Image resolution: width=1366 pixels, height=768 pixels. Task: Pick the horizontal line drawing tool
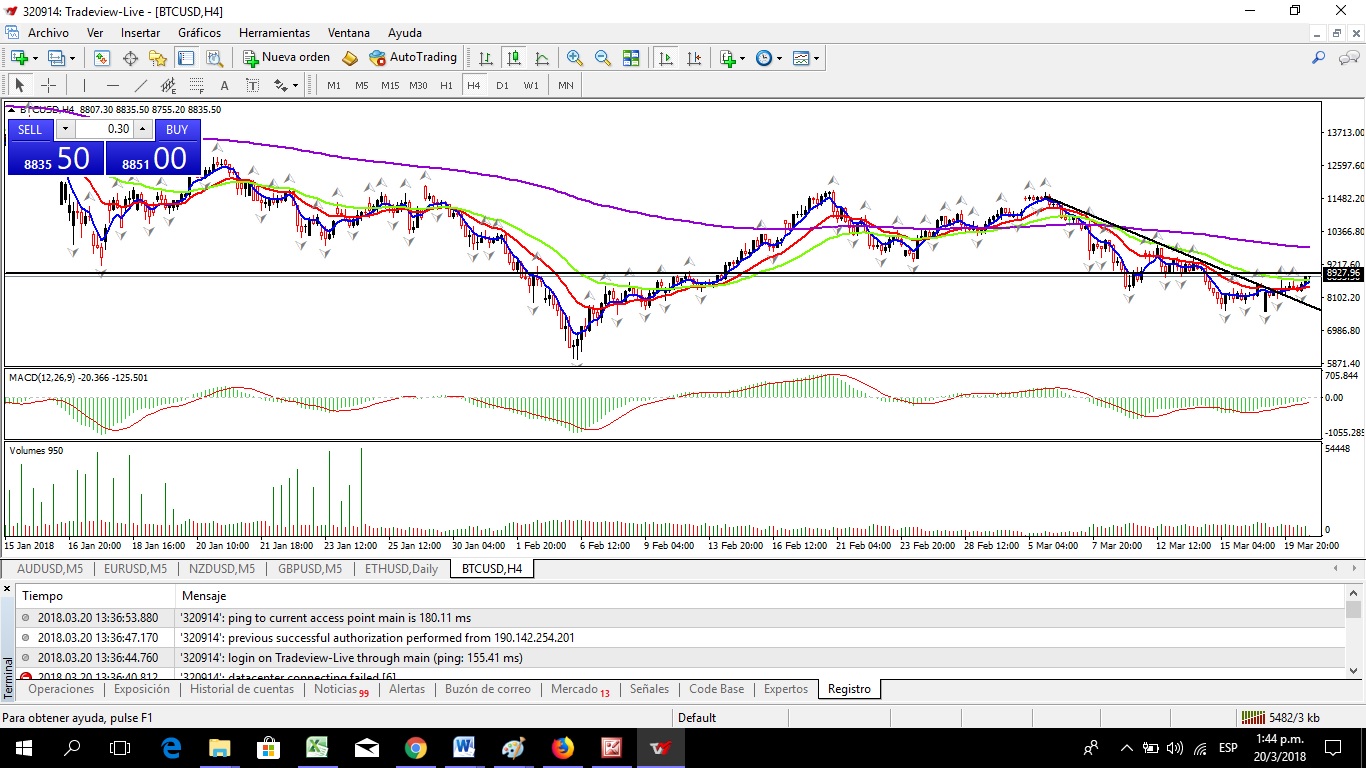tap(113, 85)
